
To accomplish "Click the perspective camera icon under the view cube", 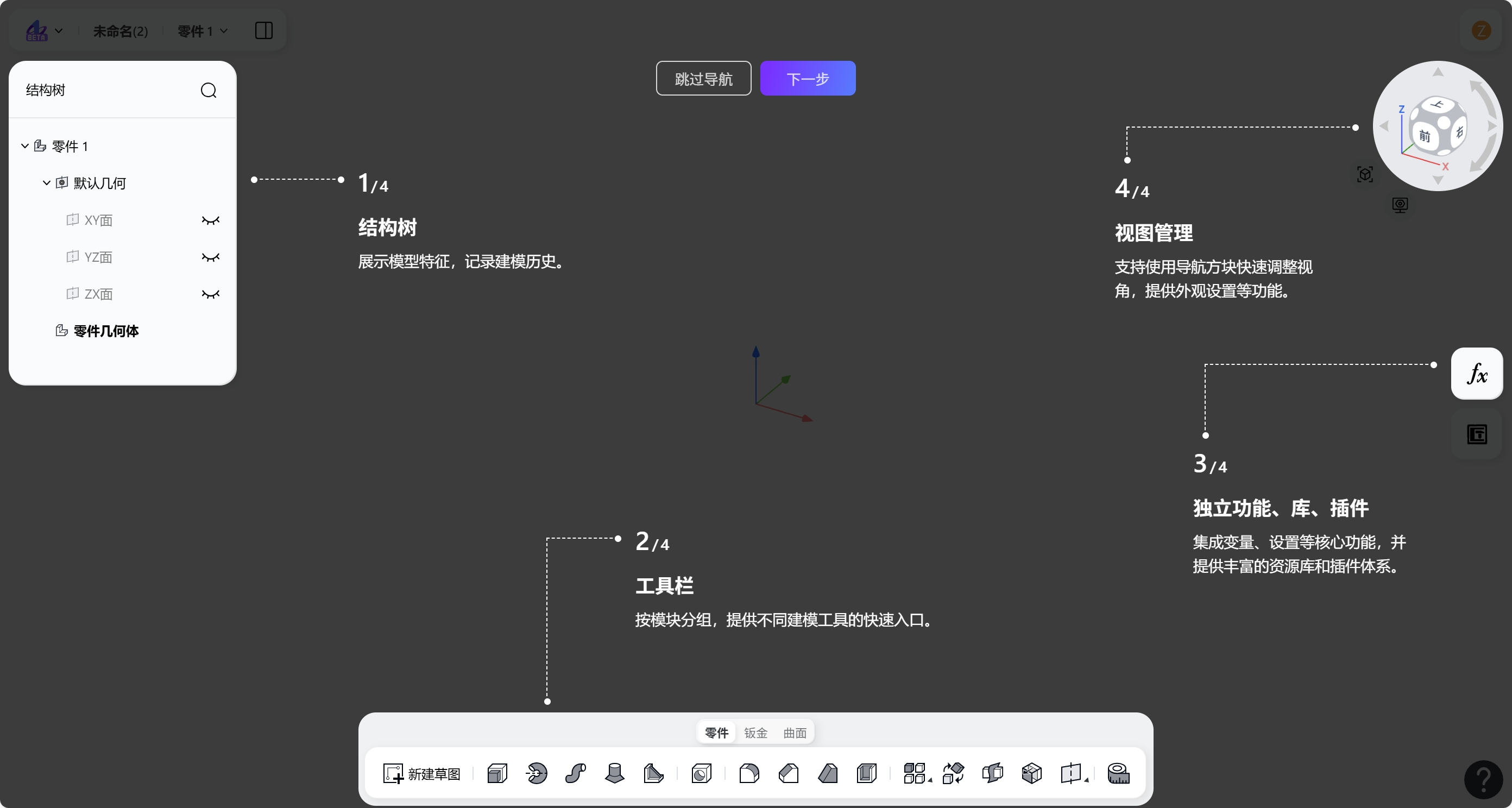I will click(x=1401, y=205).
